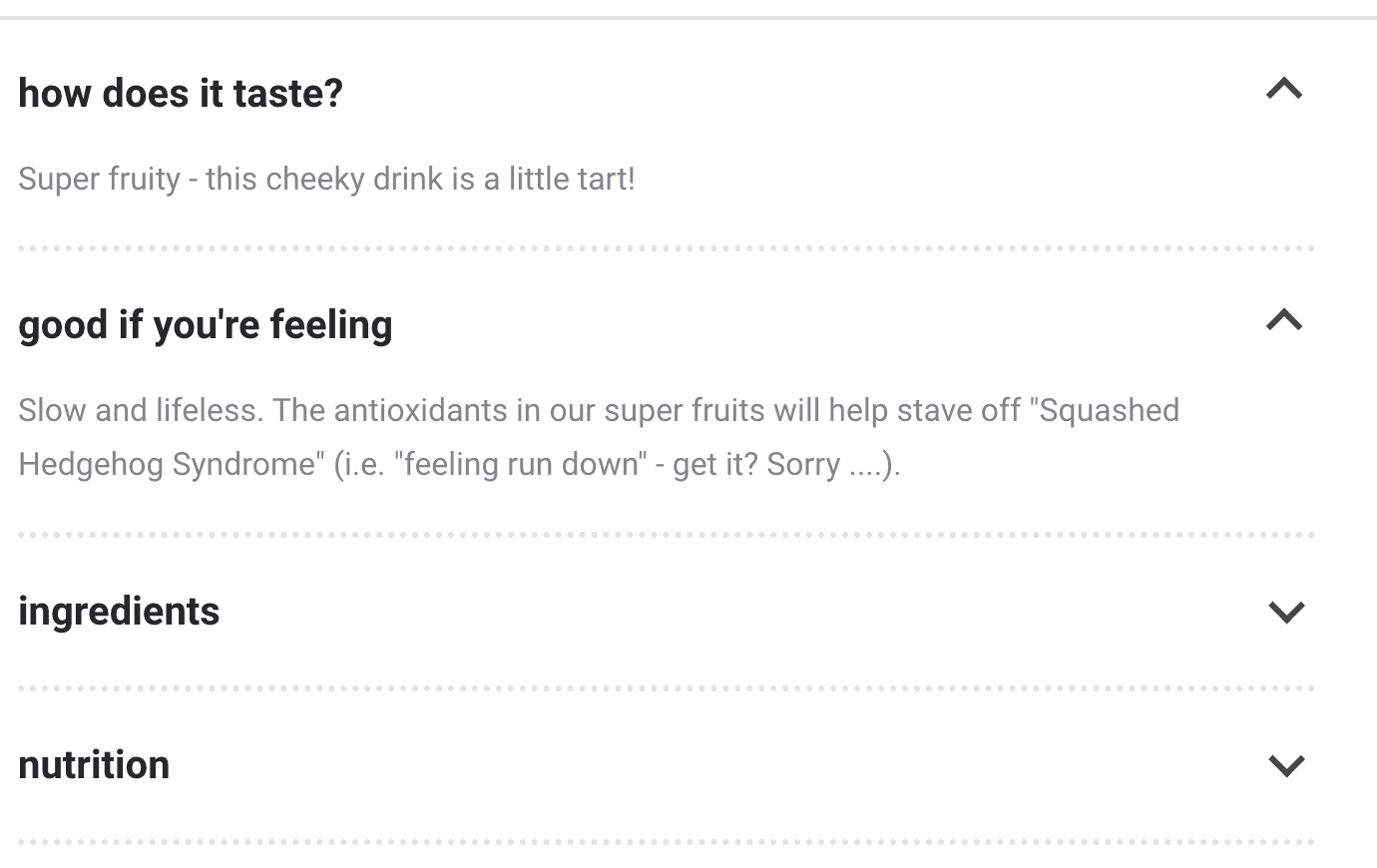Image resolution: width=1377 pixels, height=868 pixels.
Task: Collapse the taste section using its up chevron
Action: [1284, 90]
